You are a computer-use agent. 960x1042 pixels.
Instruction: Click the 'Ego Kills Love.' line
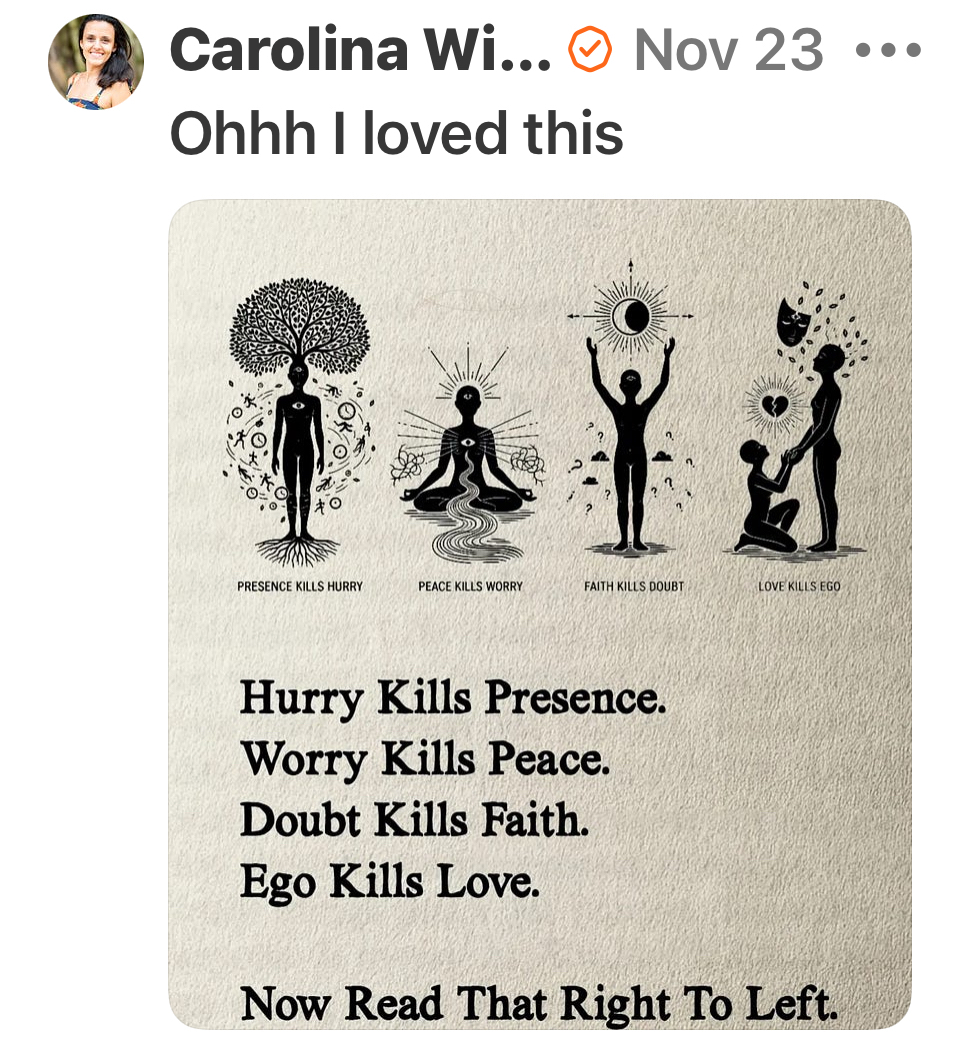(389, 882)
